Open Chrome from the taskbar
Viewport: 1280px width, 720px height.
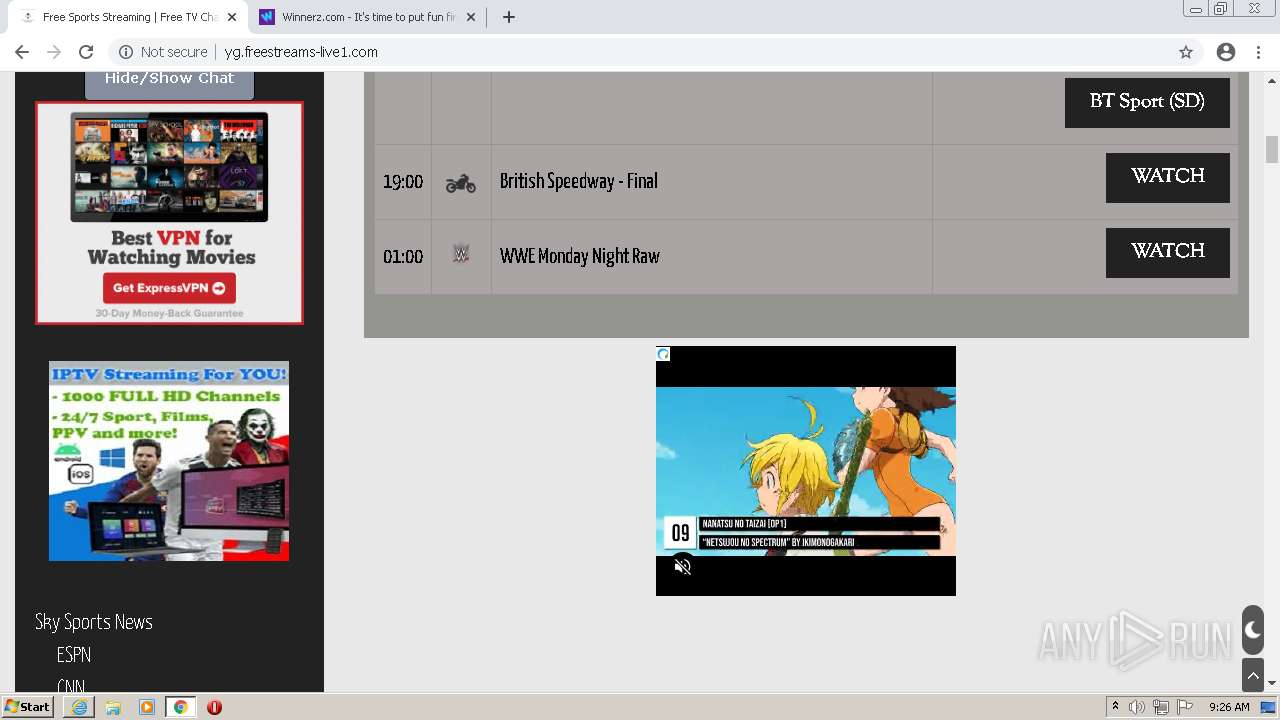pyautogui.click(x=181, y=707)
